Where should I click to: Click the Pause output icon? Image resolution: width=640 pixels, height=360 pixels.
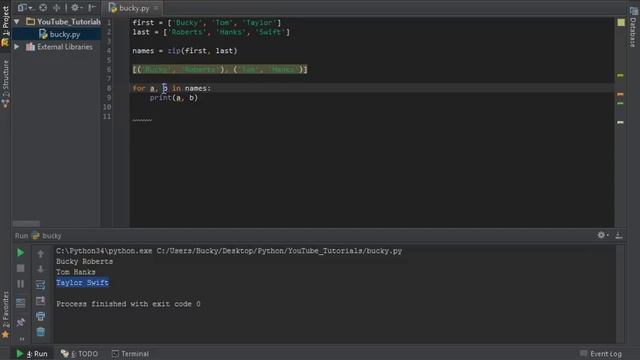pyautogui.click(x=20, y=284)
